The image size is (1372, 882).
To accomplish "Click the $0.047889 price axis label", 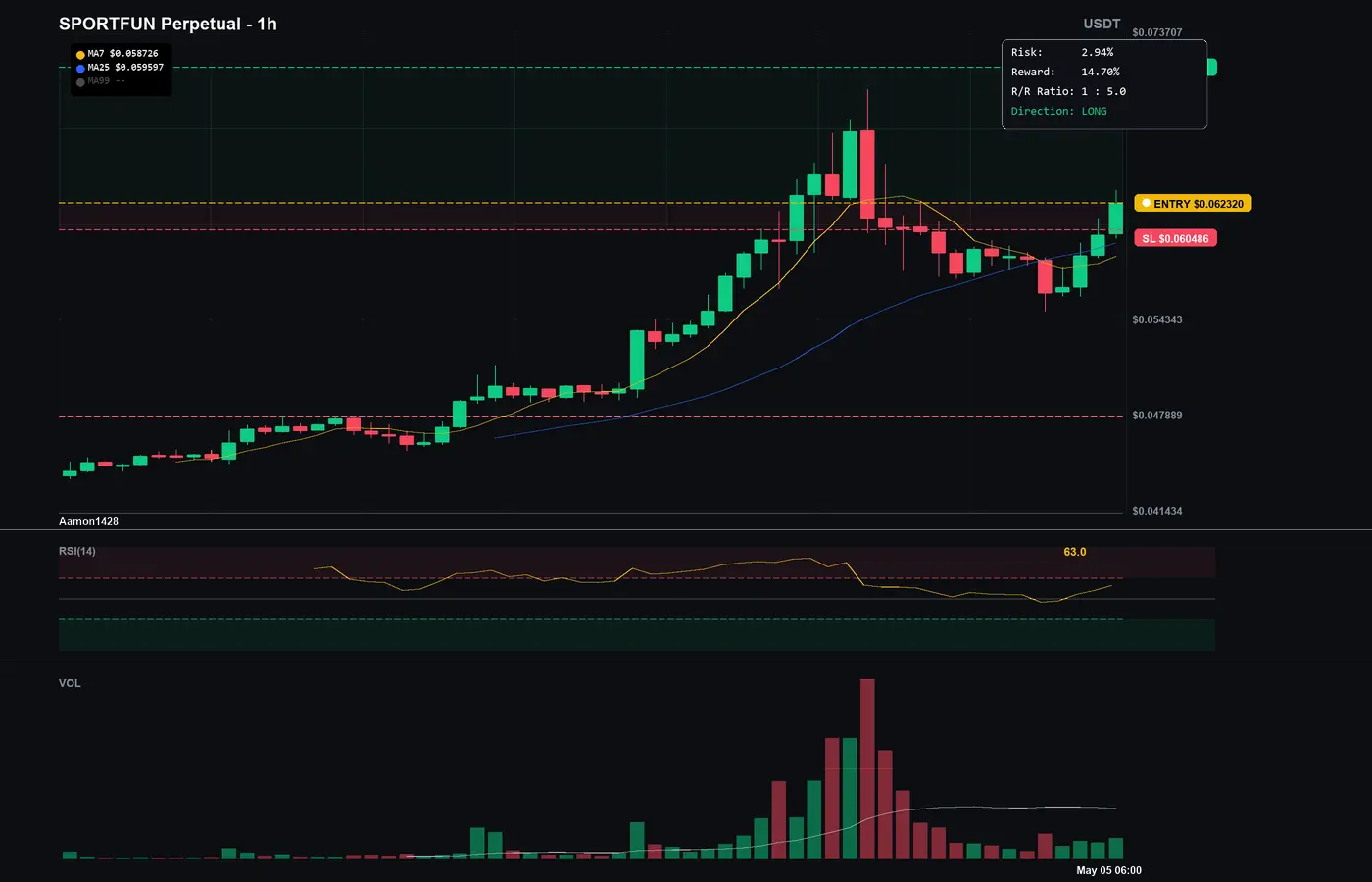I will 1156,416.
